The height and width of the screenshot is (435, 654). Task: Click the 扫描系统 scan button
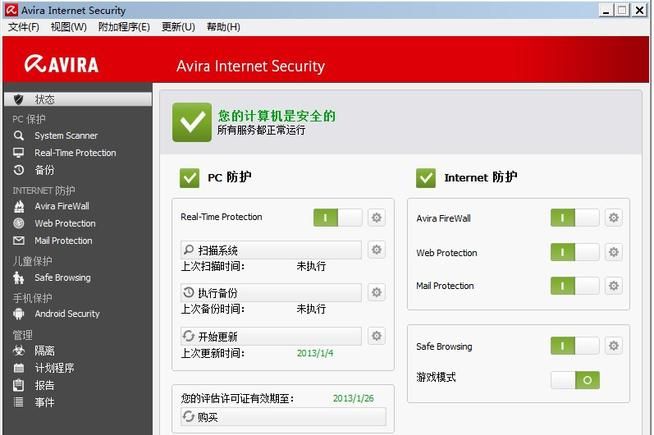pyautogui.click(x=271, y=250)
